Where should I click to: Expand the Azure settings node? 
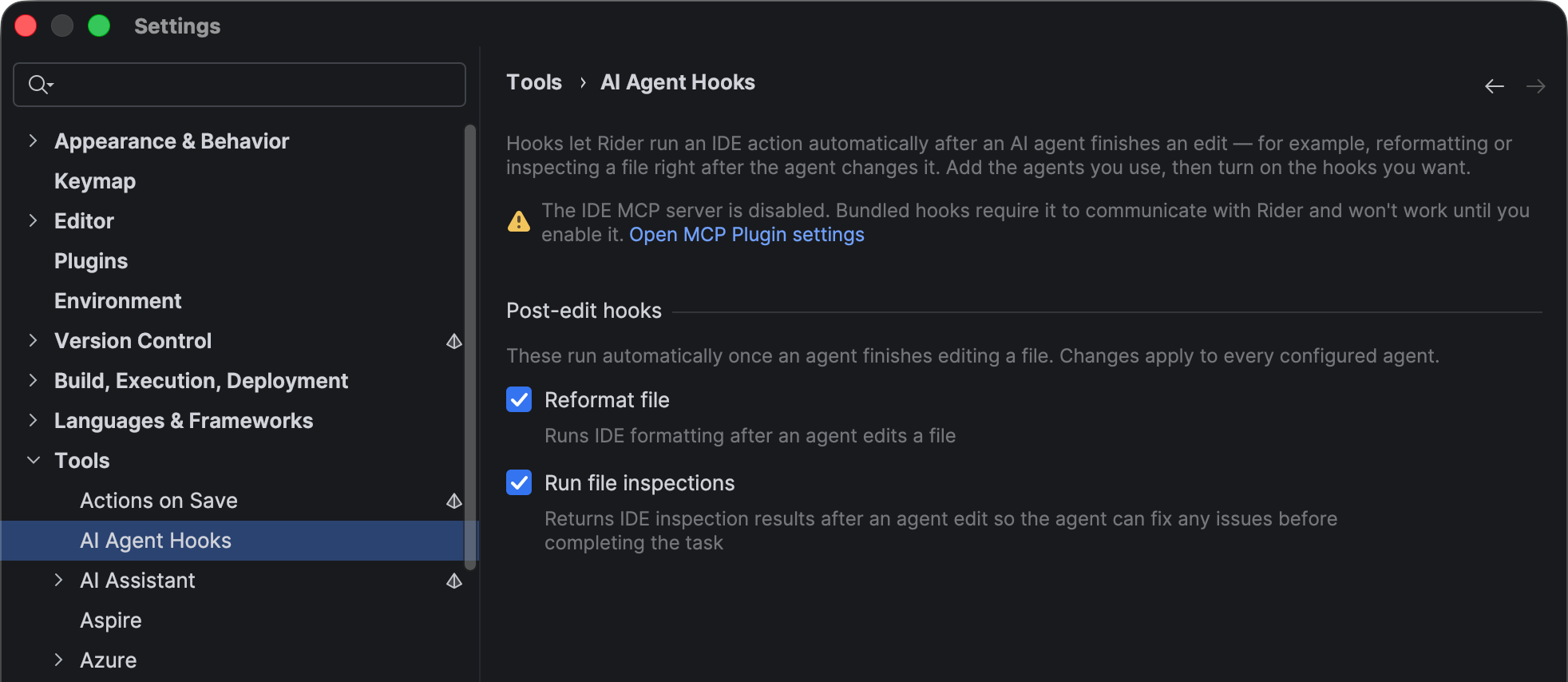point(58,660)
